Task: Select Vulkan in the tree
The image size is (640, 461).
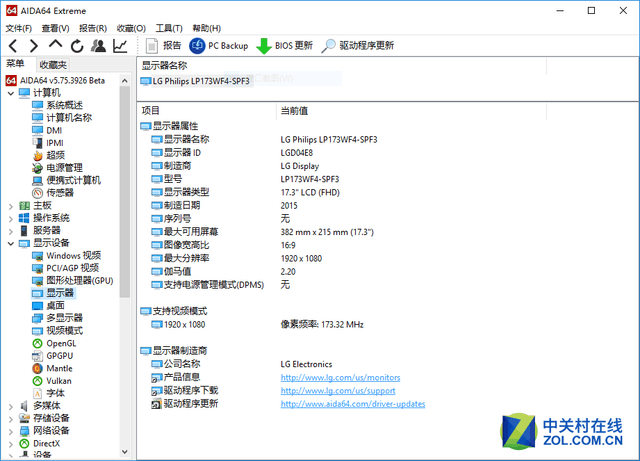Action: 52,381
